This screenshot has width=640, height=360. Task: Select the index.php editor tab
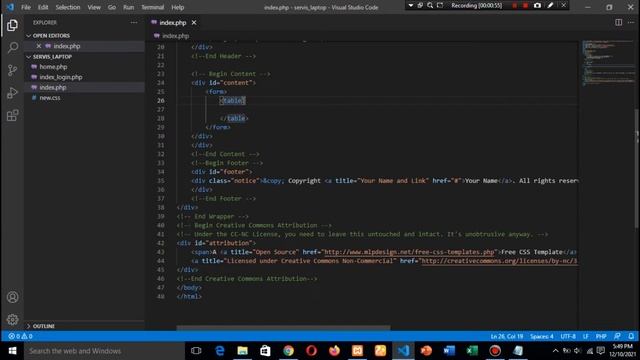[173, 22]
